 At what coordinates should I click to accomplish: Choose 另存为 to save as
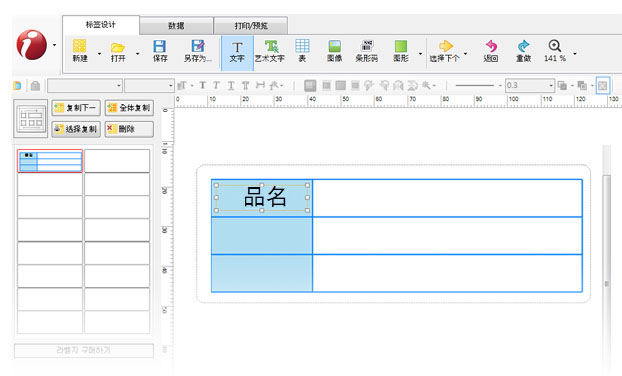click(x=198, y=51)
